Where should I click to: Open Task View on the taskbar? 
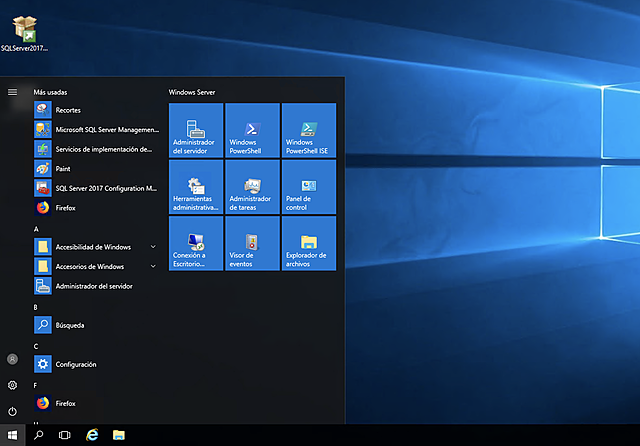tap(64, 435)
